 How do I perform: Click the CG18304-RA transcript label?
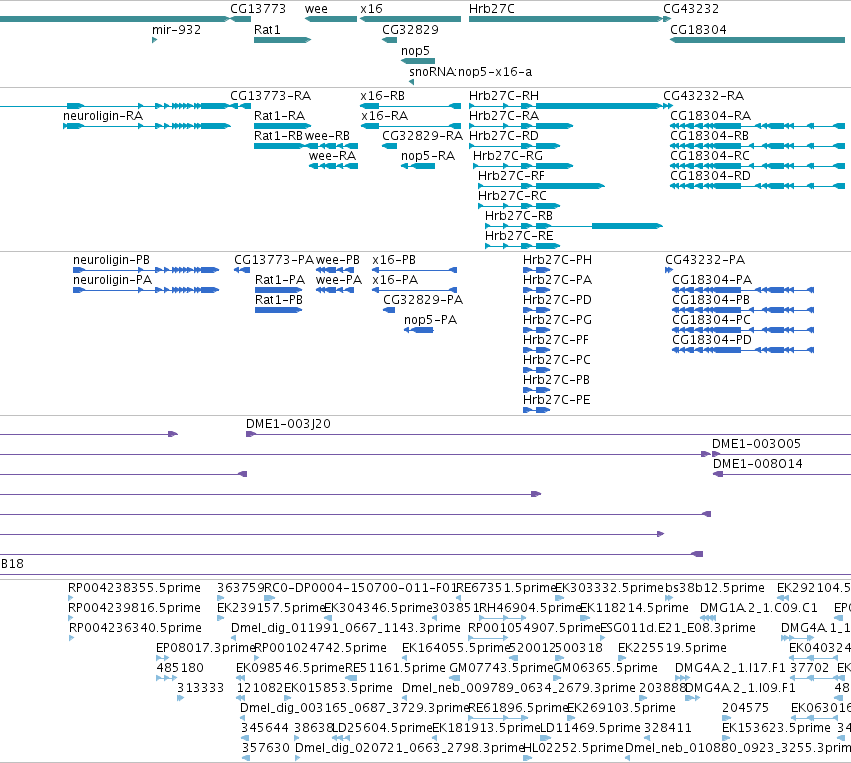pos(710,116)
